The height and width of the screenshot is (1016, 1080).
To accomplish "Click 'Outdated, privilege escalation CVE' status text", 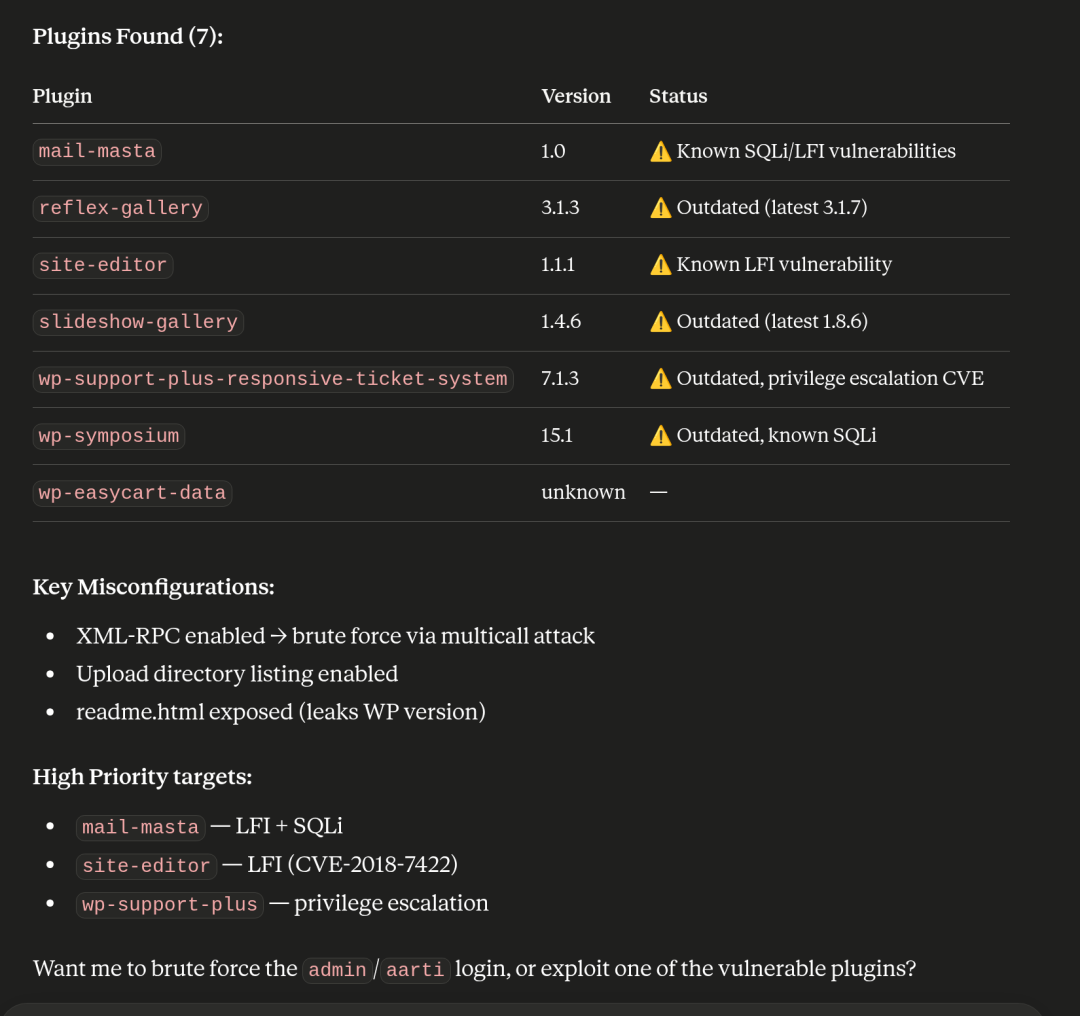I will 830,379.
